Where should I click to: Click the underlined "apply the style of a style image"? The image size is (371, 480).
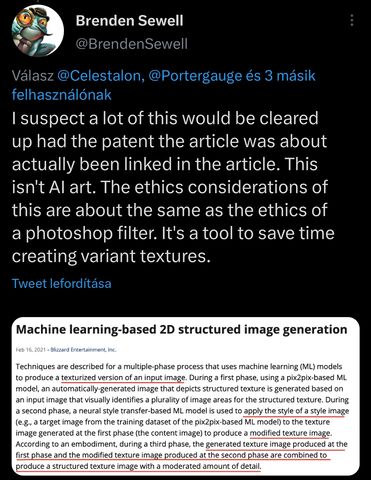296,411
